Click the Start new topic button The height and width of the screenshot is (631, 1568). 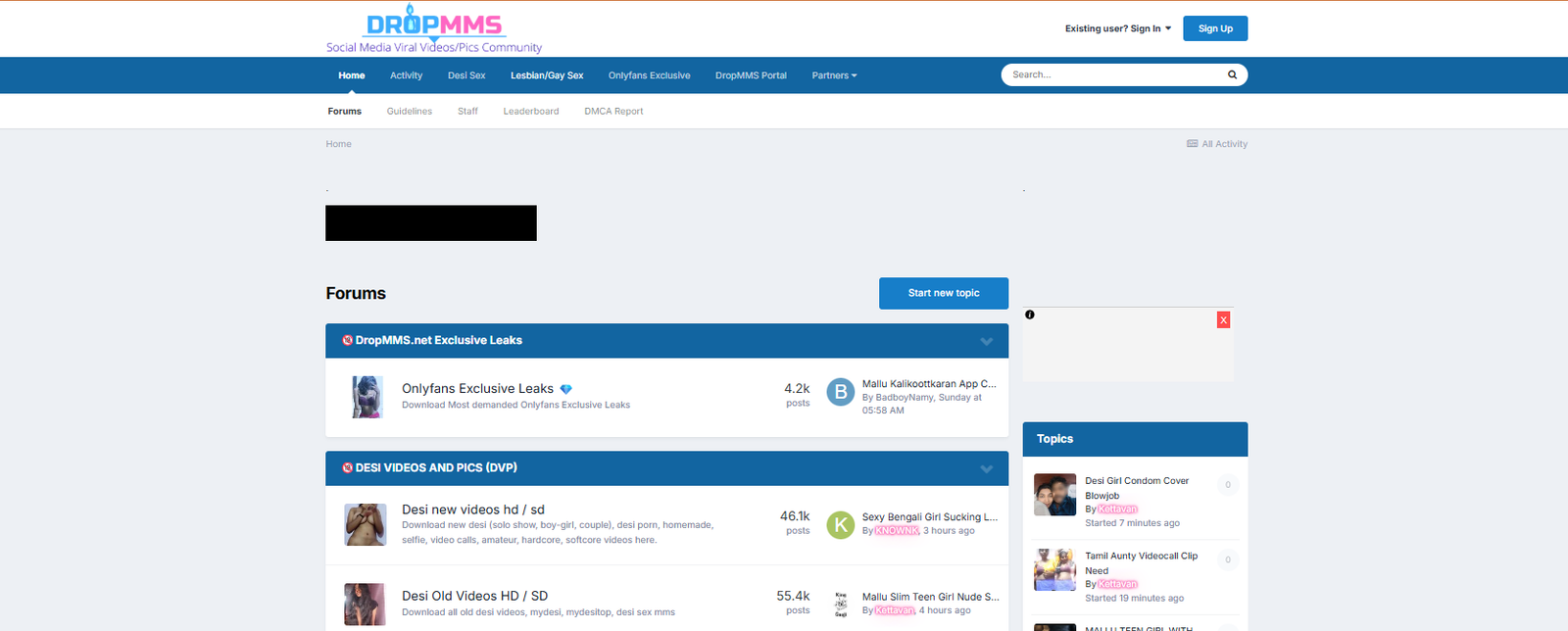coord(943,293)
